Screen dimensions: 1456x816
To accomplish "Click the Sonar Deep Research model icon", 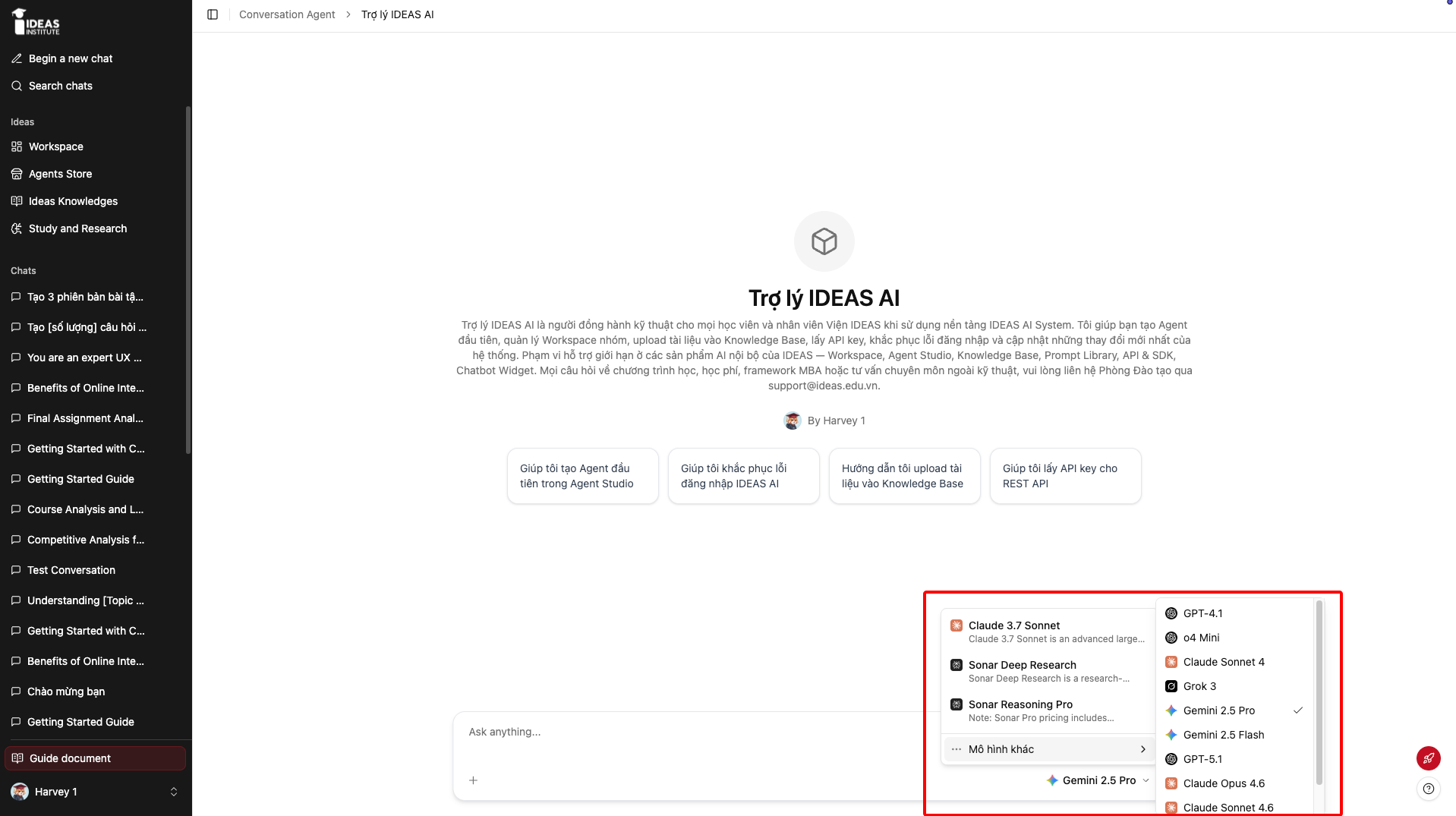I will tap(956, 665).
